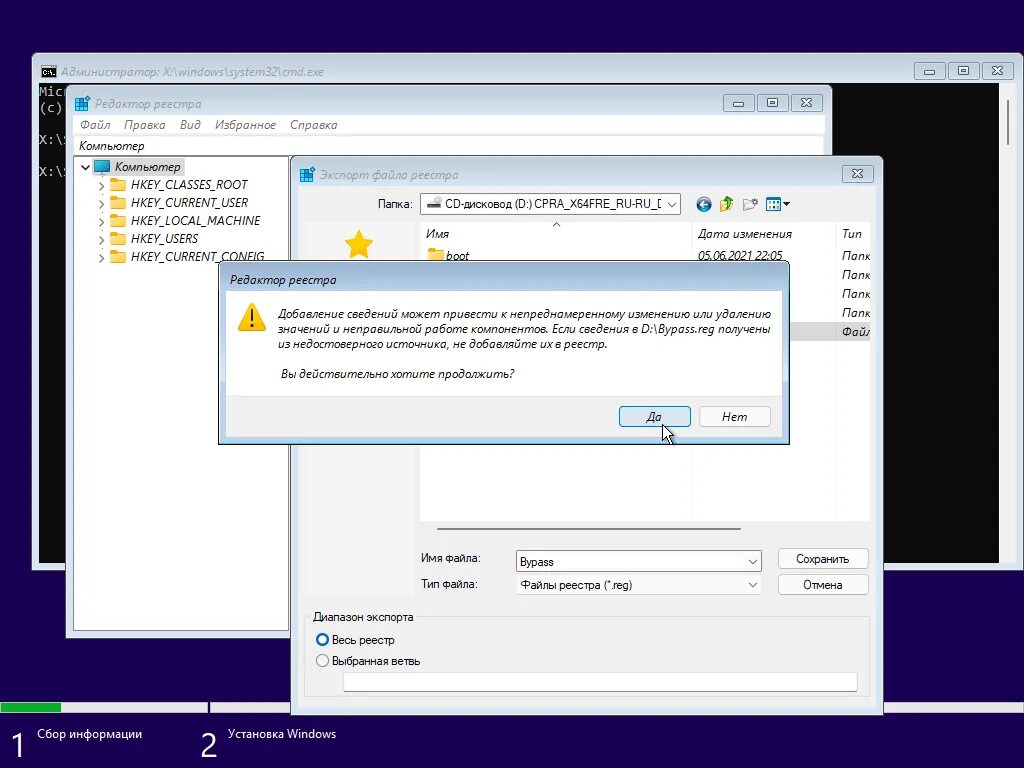Image resolution: width=1024 pixels, height=768 pixels.
Task: Minimize the Редактор реестра window
Action: coord(739,103)
